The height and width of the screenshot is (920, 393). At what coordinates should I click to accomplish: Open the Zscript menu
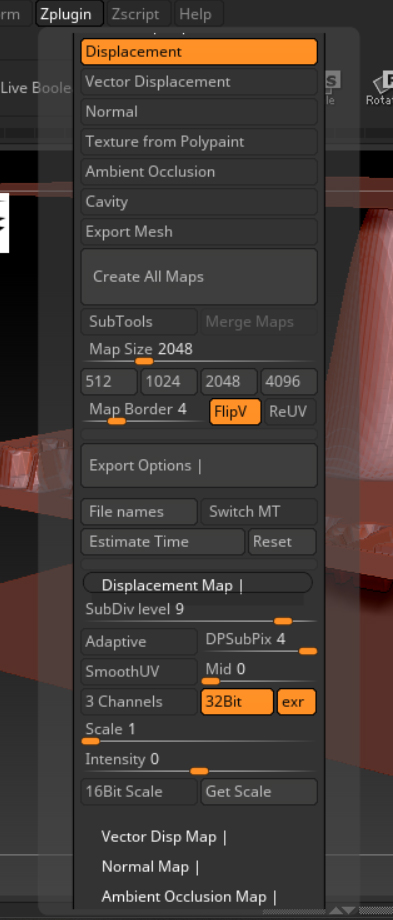tap(140, 13)
